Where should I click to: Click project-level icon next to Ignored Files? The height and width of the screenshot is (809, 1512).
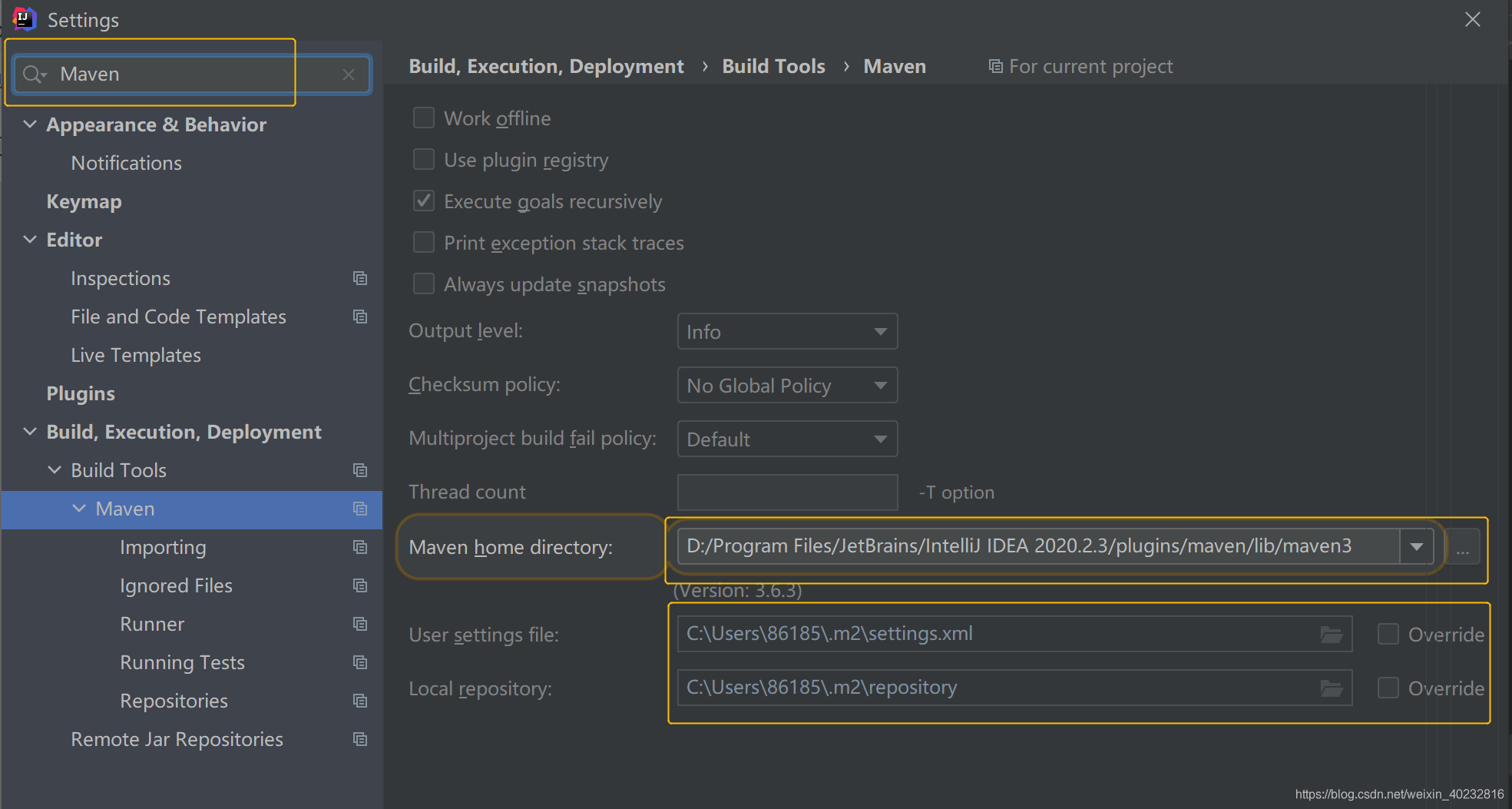click(x=360, y=585)
